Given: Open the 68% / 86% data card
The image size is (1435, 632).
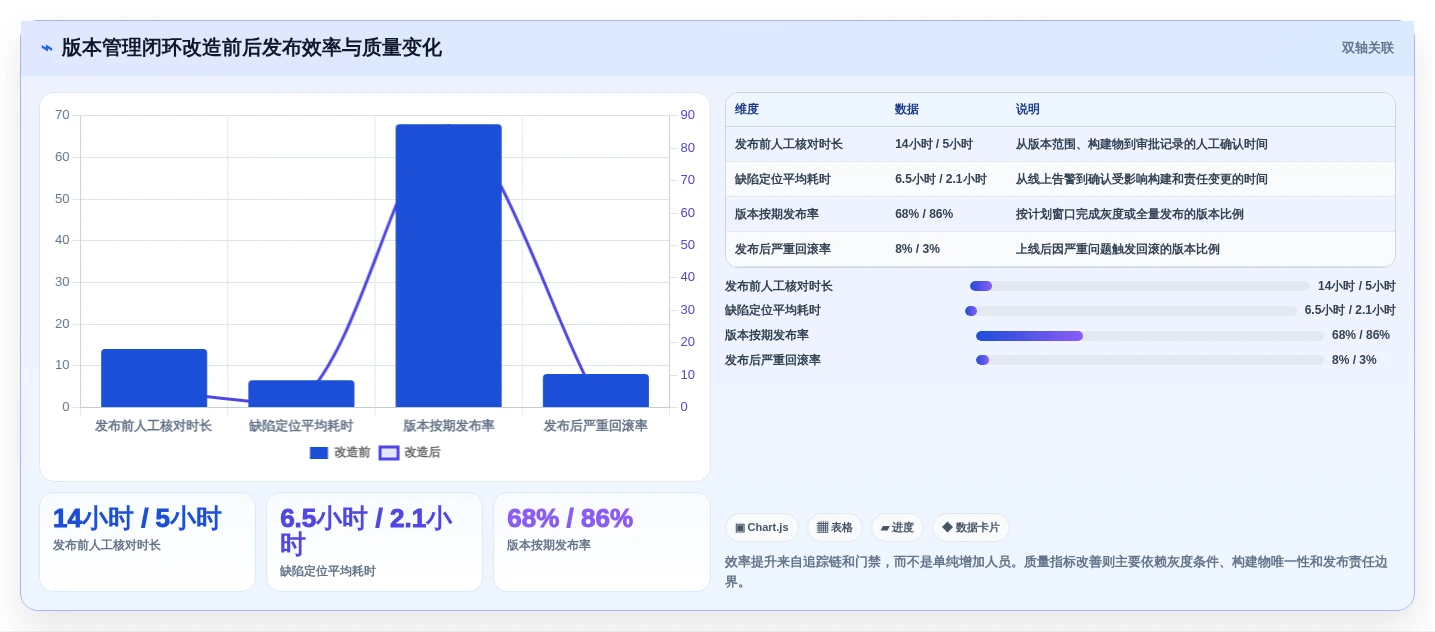Looking at the screenshot, I should pyautogui.click(x=602, y=542).
